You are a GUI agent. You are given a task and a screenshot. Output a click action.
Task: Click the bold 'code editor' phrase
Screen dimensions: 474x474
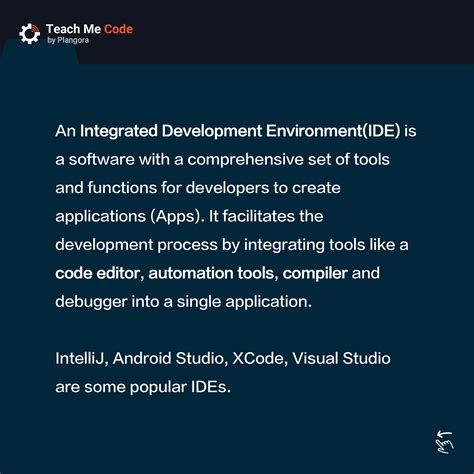pyautogui.click(x=98, y=273)
